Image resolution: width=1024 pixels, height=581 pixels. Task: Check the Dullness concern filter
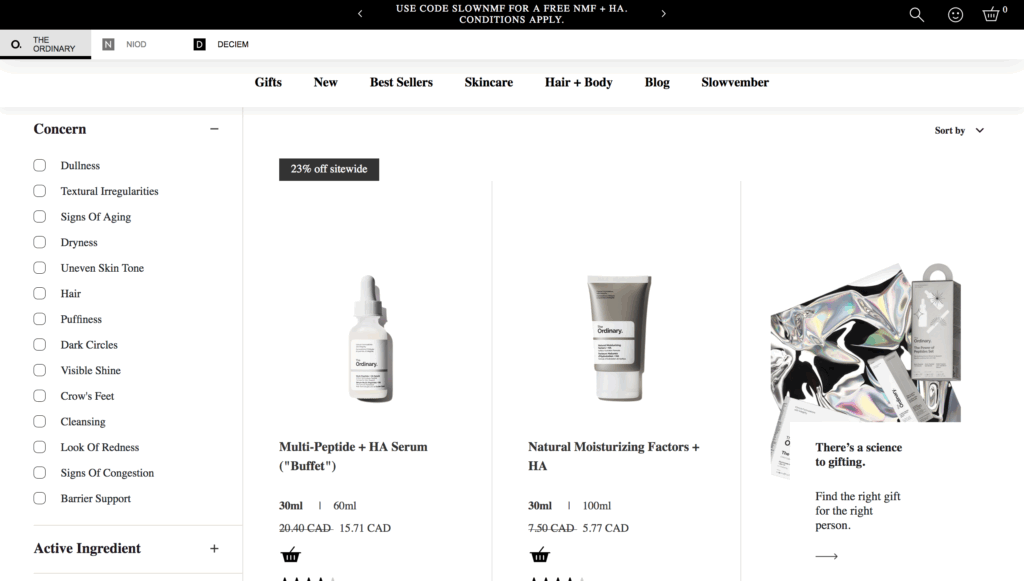(x=40, y=165)
